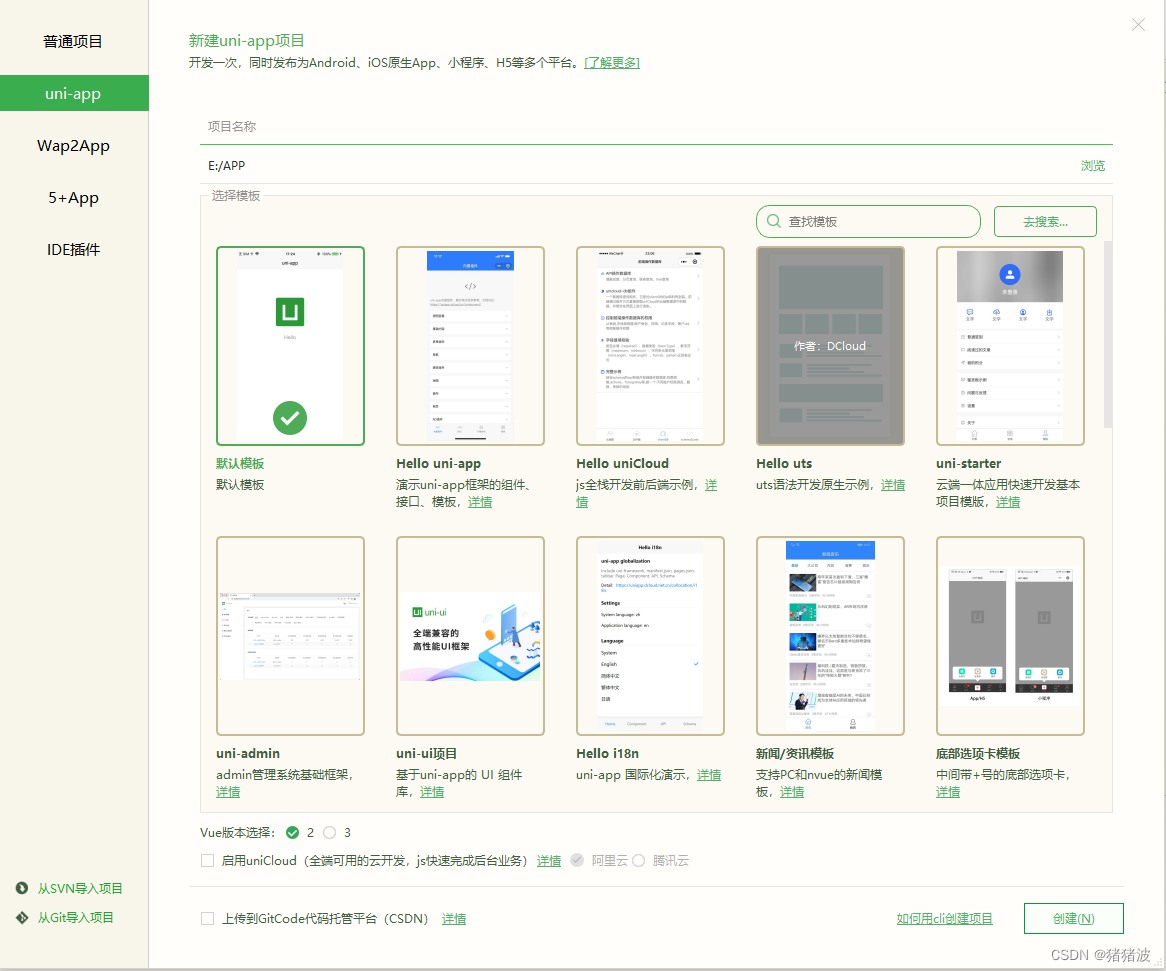
Task: Click the Hello uni-app title text
Action: pyautogui.click(x=439, y=463)
